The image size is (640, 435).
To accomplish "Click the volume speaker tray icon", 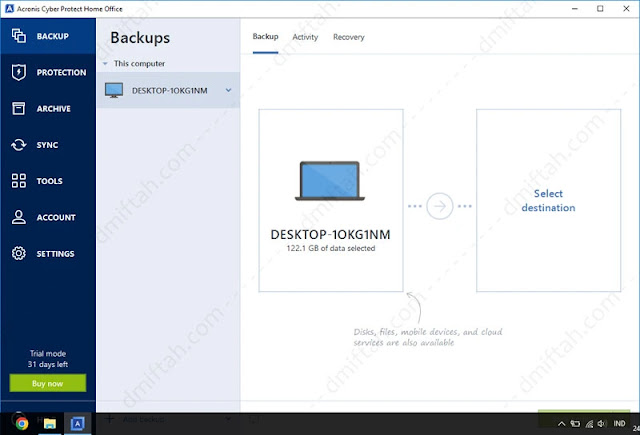I will click(602, 424).
